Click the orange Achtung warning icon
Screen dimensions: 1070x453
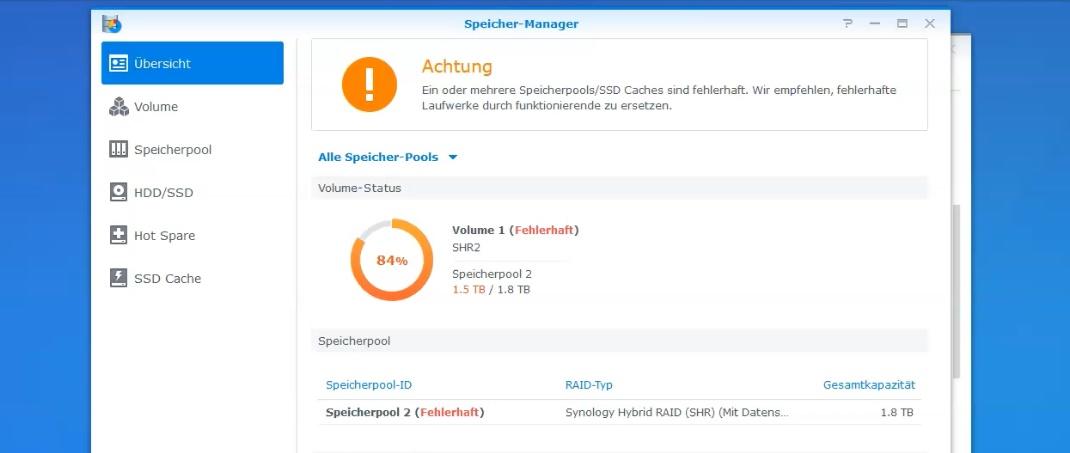(x=369, y=85)
